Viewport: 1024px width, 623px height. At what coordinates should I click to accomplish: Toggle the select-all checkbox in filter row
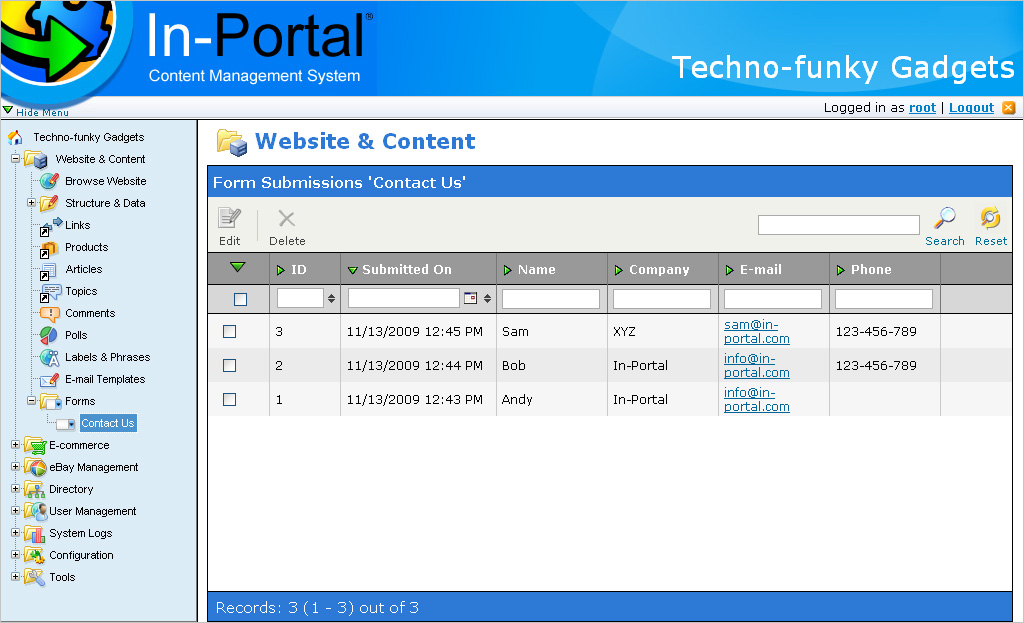click(x=240, y=299)
